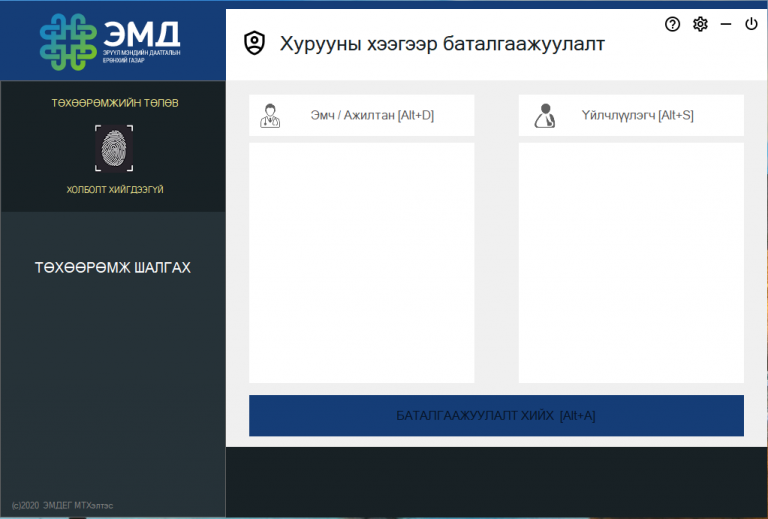
Task: Click the (c)2020 ЭМДЕГ МТХэлтэс footer text
Action: [x=62, y=505]
